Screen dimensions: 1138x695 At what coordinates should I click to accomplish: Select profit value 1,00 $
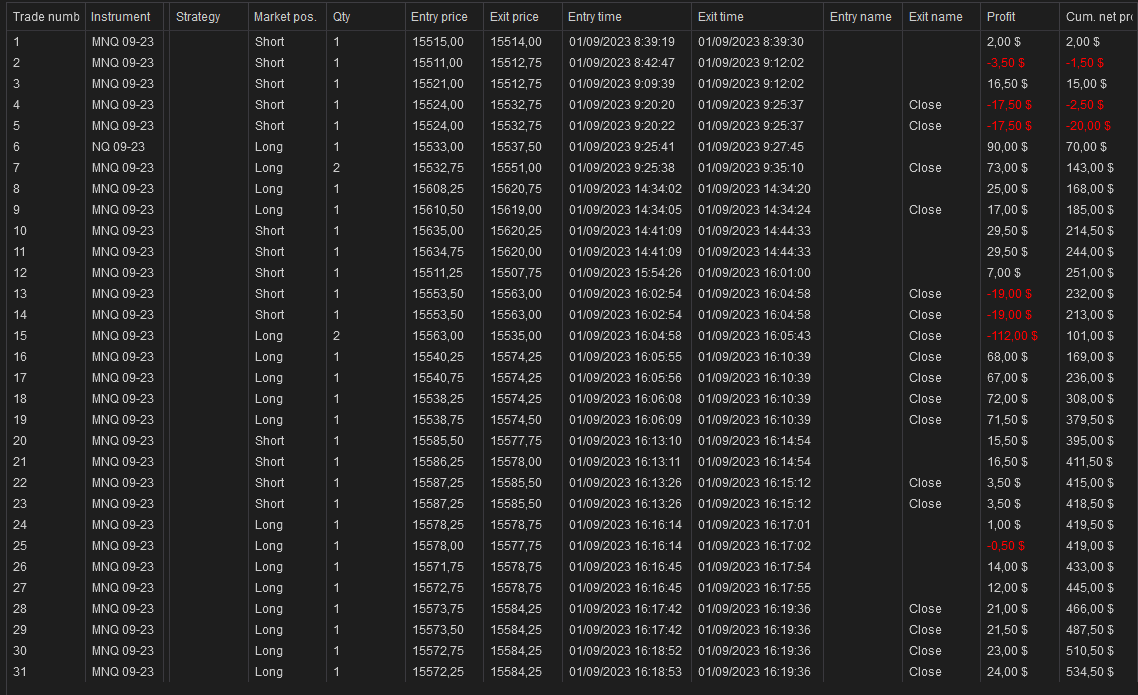pyautogui.click(x=1004, y=525)
